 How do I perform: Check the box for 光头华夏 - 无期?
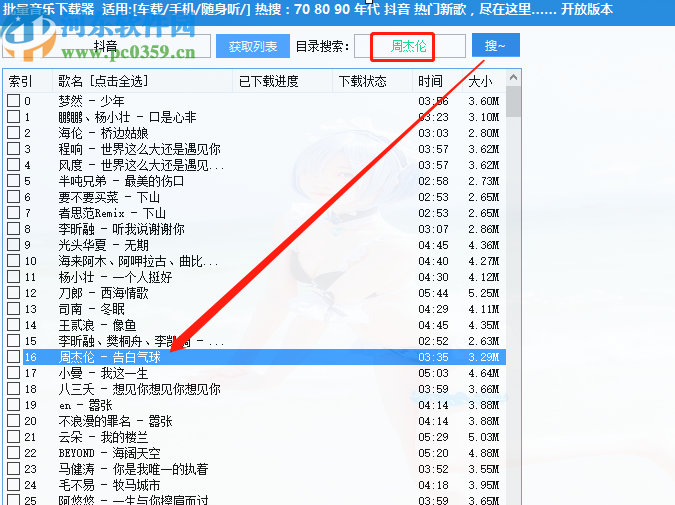(13, 245)
